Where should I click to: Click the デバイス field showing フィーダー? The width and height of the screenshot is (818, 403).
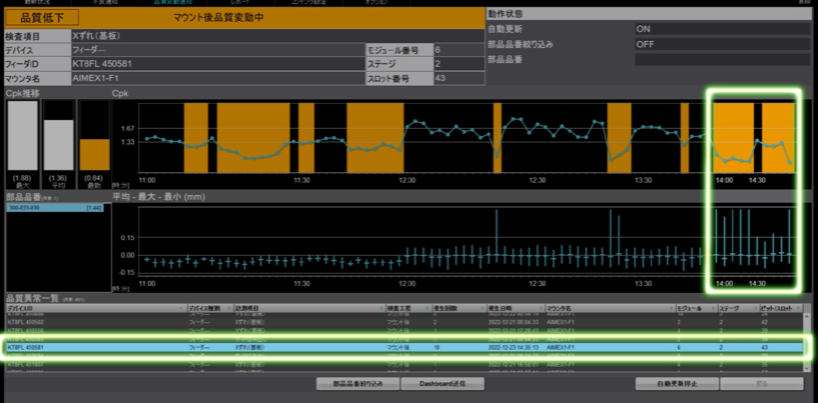218,50
